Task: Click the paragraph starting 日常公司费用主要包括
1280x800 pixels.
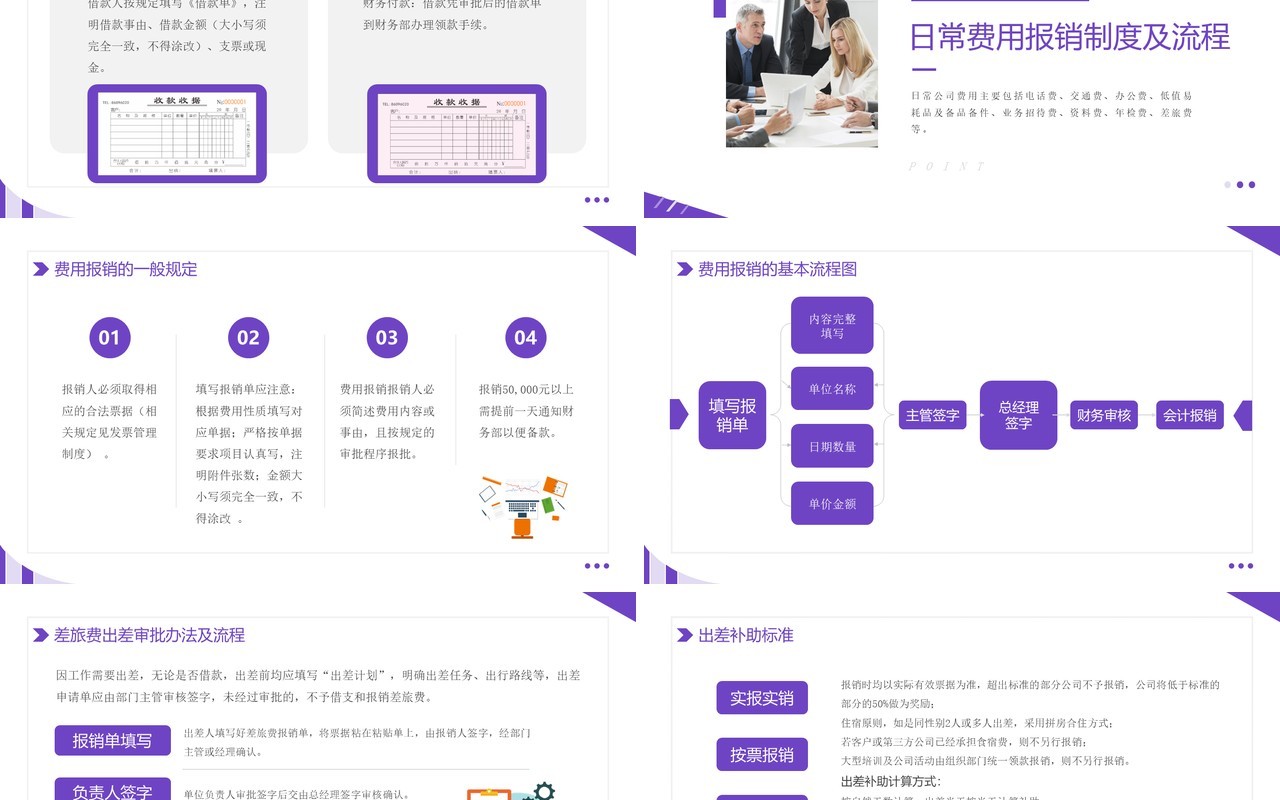Action: 1052,112
